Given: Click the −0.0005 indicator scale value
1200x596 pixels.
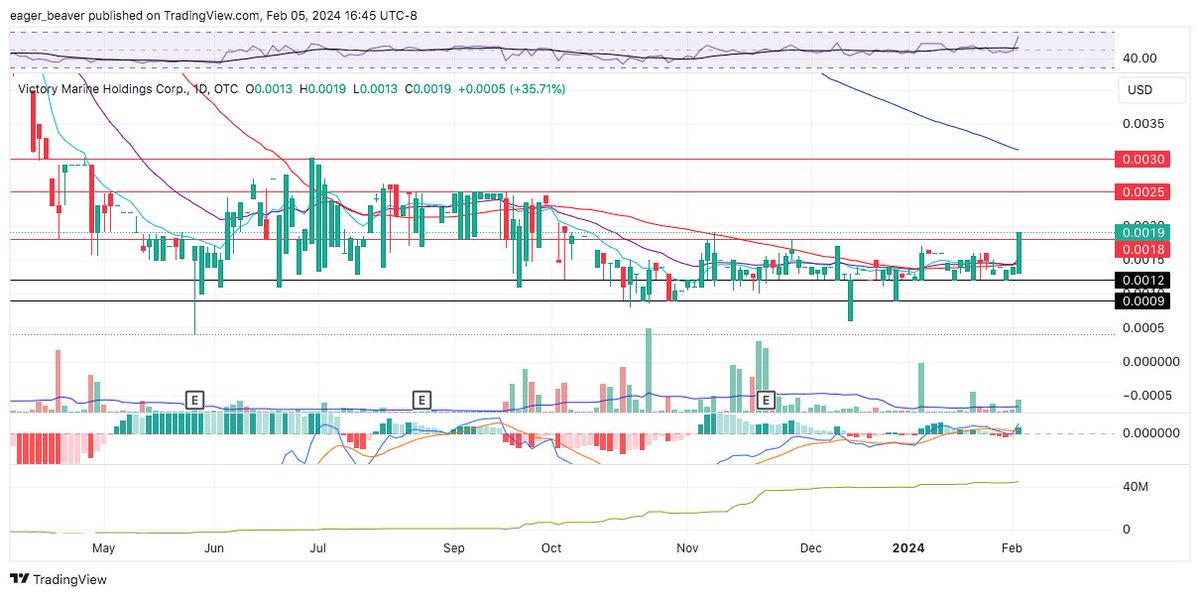Looking at the screenshot, I should pos(1146,394).
